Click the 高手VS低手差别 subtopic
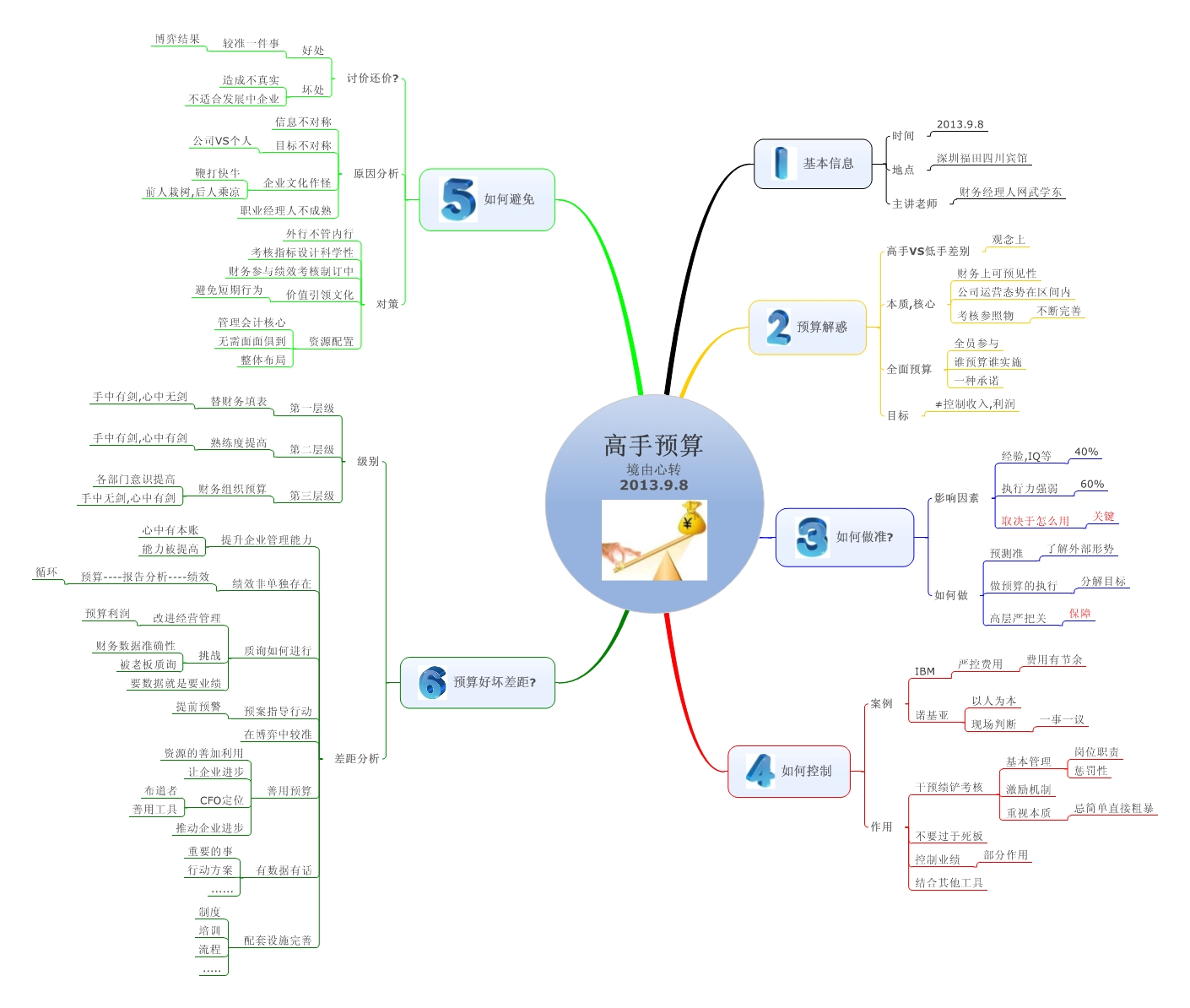The image size is (1190, 1008). (928, 251)
